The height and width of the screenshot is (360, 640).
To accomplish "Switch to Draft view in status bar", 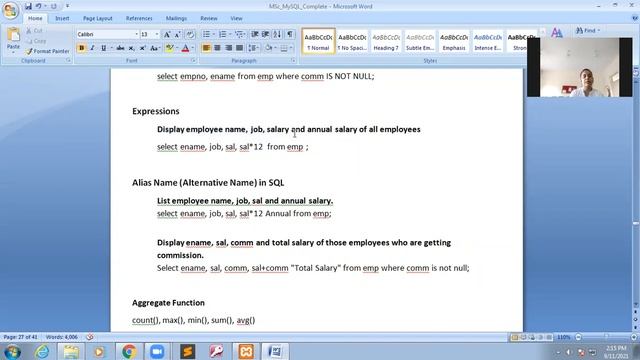I will [x=549, y=337].
